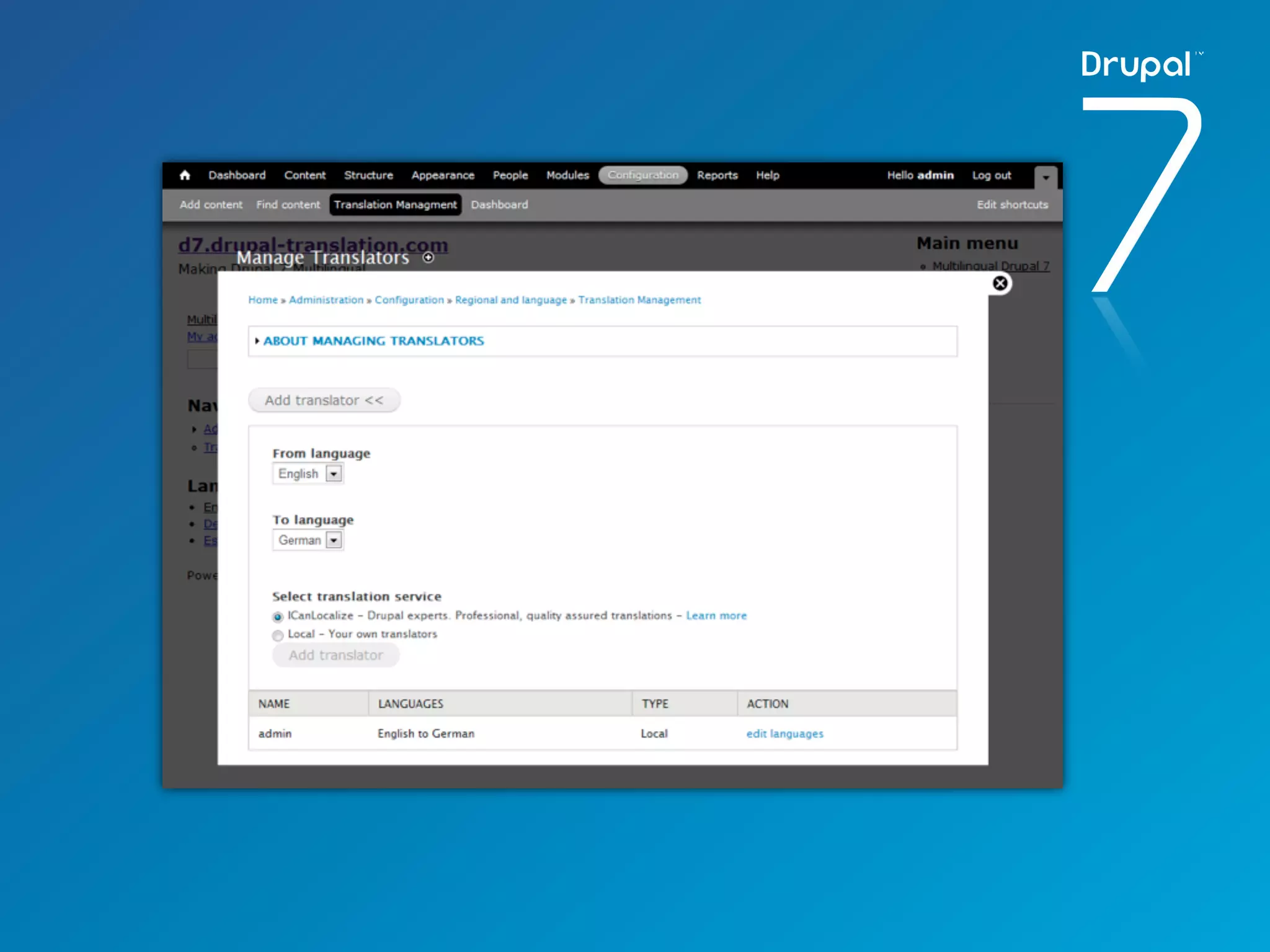The width and height of the screenshot is (1270, 952).
Task: Select the ICanLocalize translation service radio
Action: tap(278, 617)
